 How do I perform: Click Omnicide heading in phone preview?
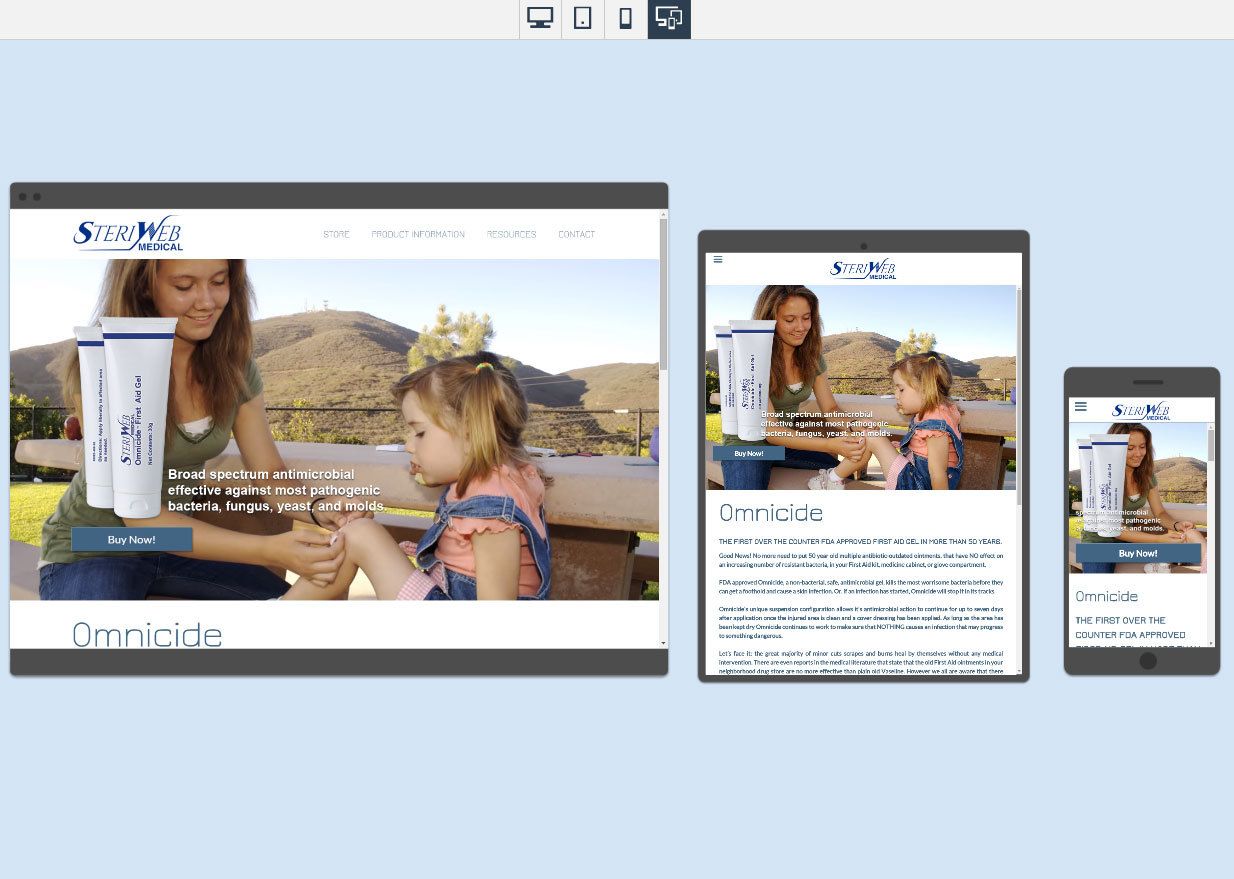pyautogui.click(x=1107, y=596)
